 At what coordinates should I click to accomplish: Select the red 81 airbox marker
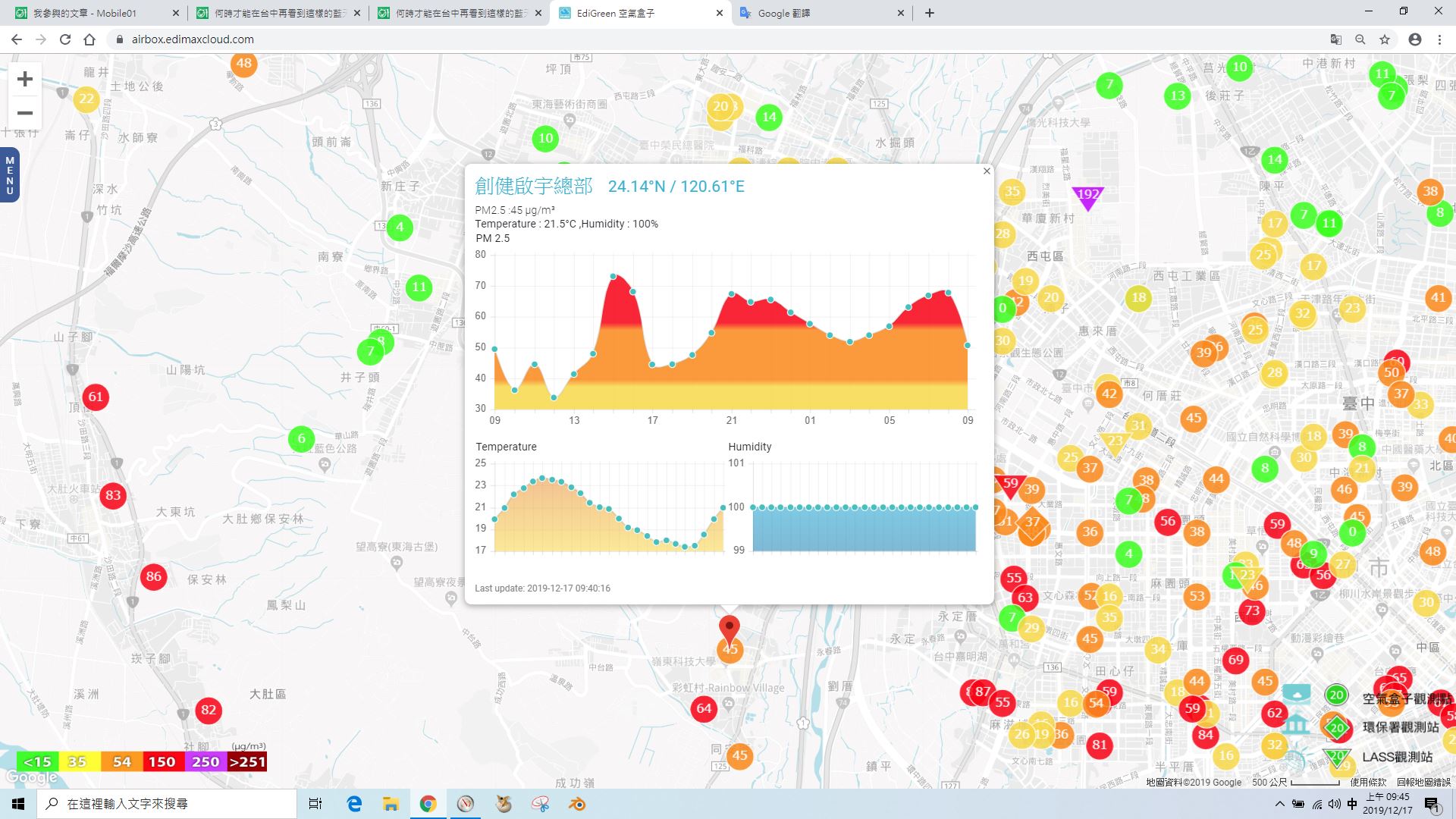(1100, 745)
